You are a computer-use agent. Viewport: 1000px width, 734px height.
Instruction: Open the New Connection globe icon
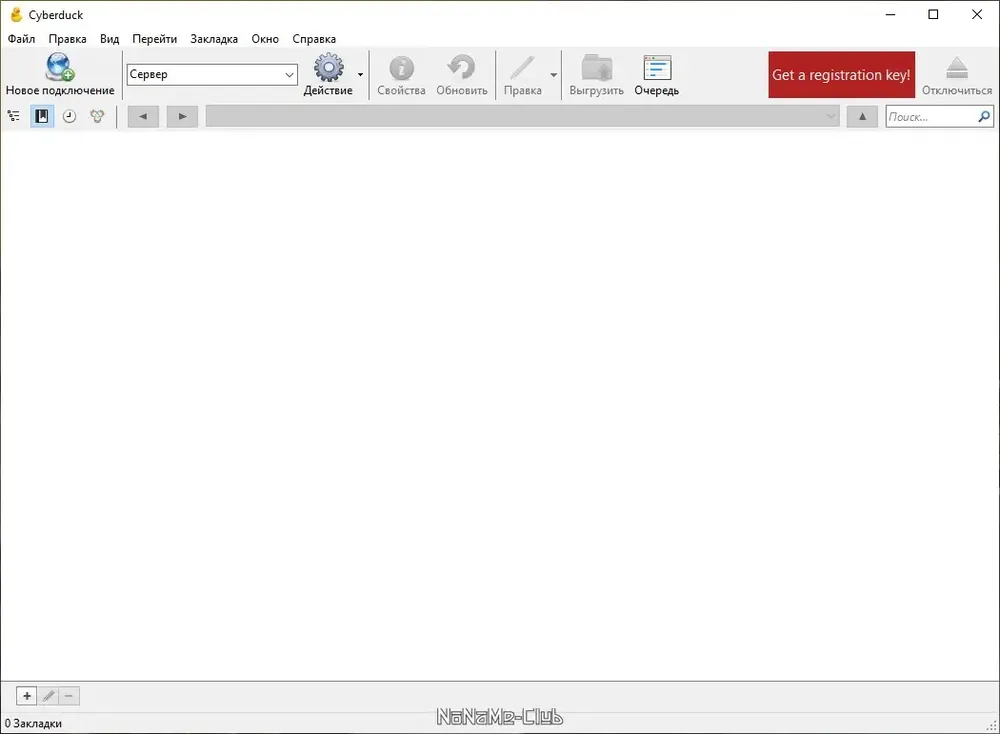pyautogui.click(x=60, y=67)
